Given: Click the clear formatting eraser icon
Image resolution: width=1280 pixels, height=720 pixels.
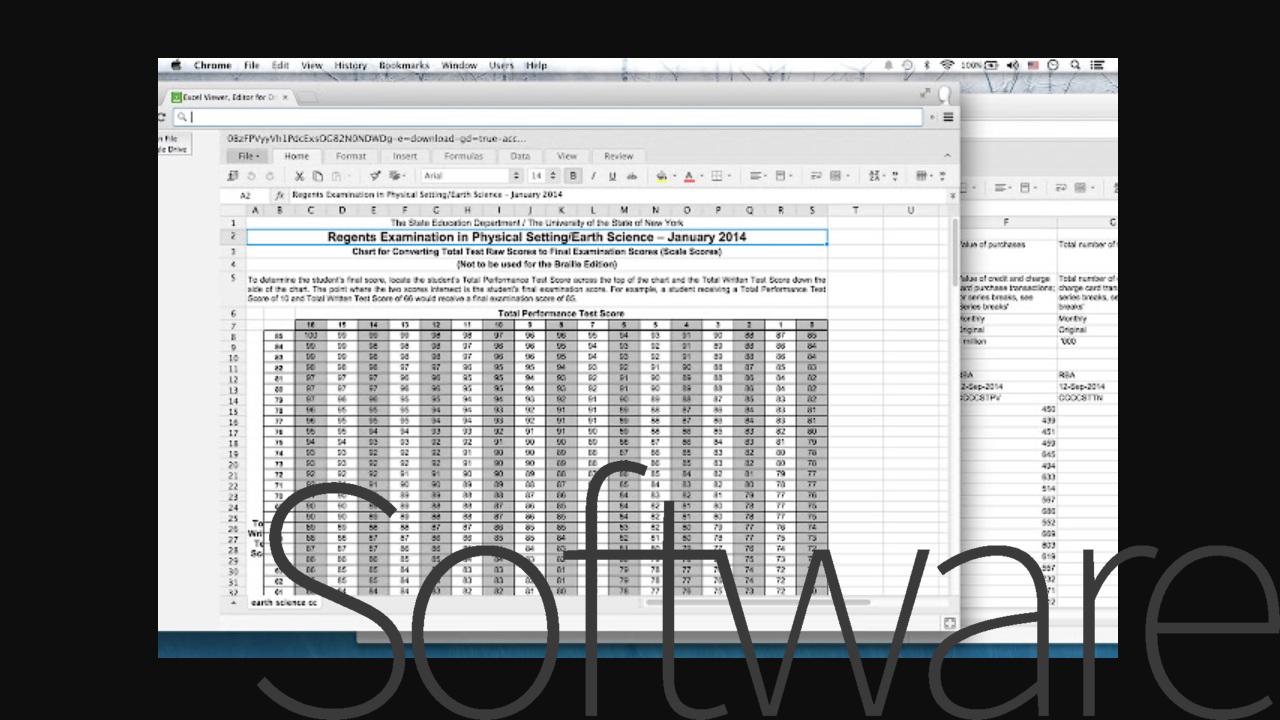Looking at the screenshot, I should [x=395, y=176].
